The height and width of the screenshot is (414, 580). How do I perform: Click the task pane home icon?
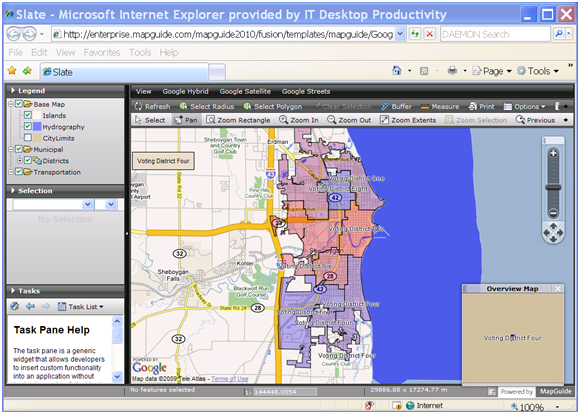pyautogui.click(x=14, y=306)
